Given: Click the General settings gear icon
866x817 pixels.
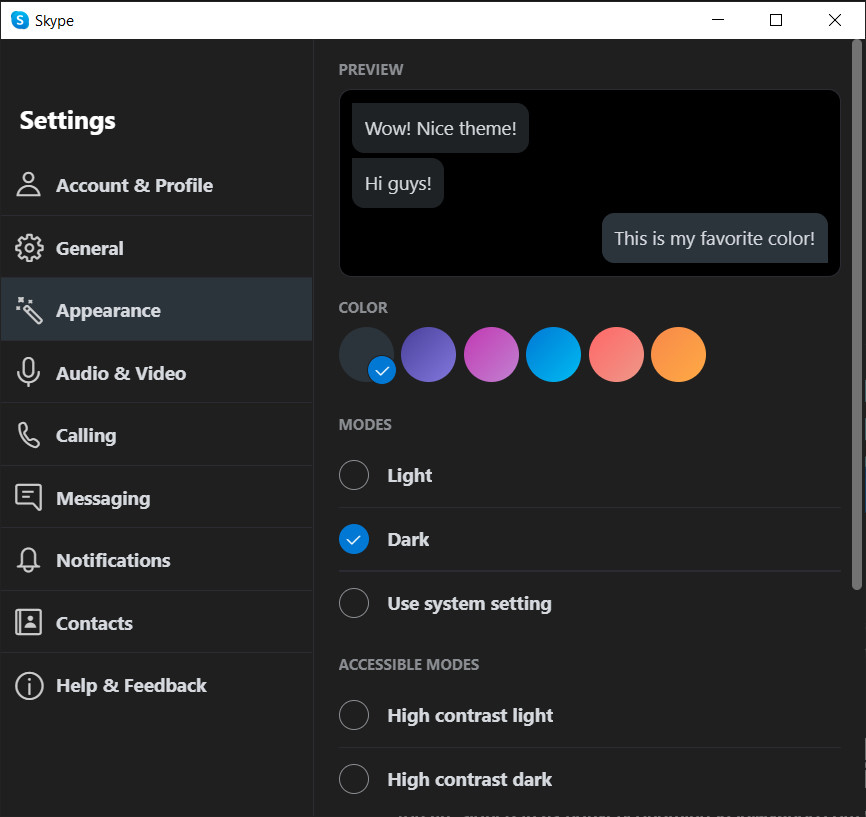Looking at the screenshot, I should [28, 248].
